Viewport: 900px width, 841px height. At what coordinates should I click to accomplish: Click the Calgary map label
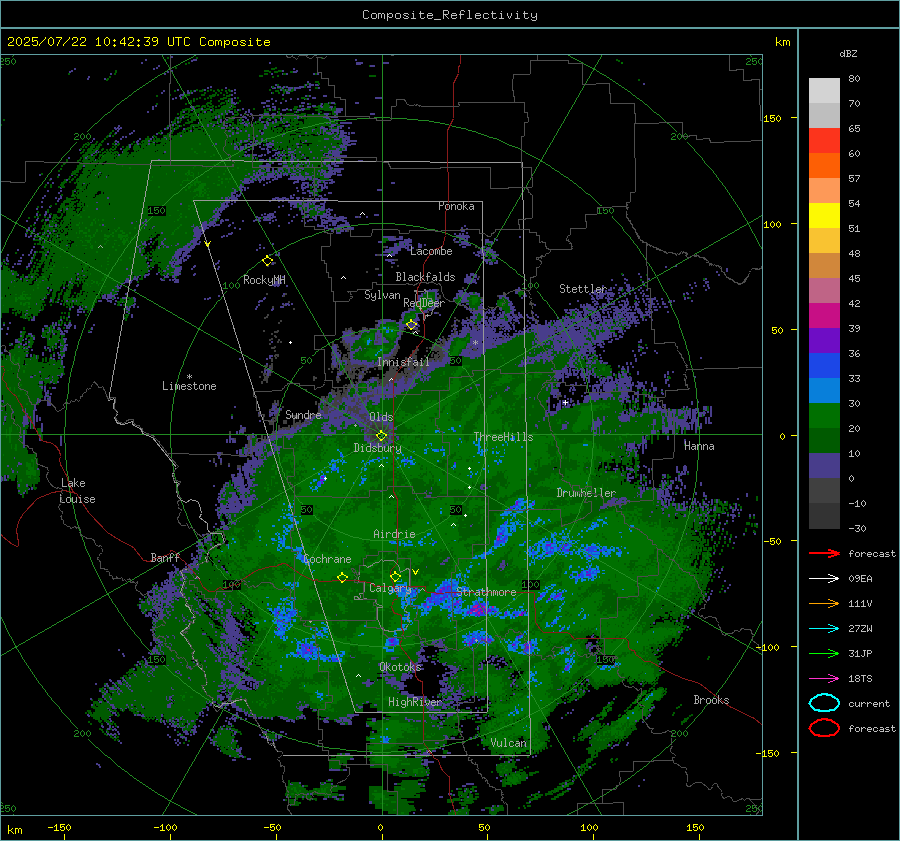pyautogui.click(x=390, y=588)
